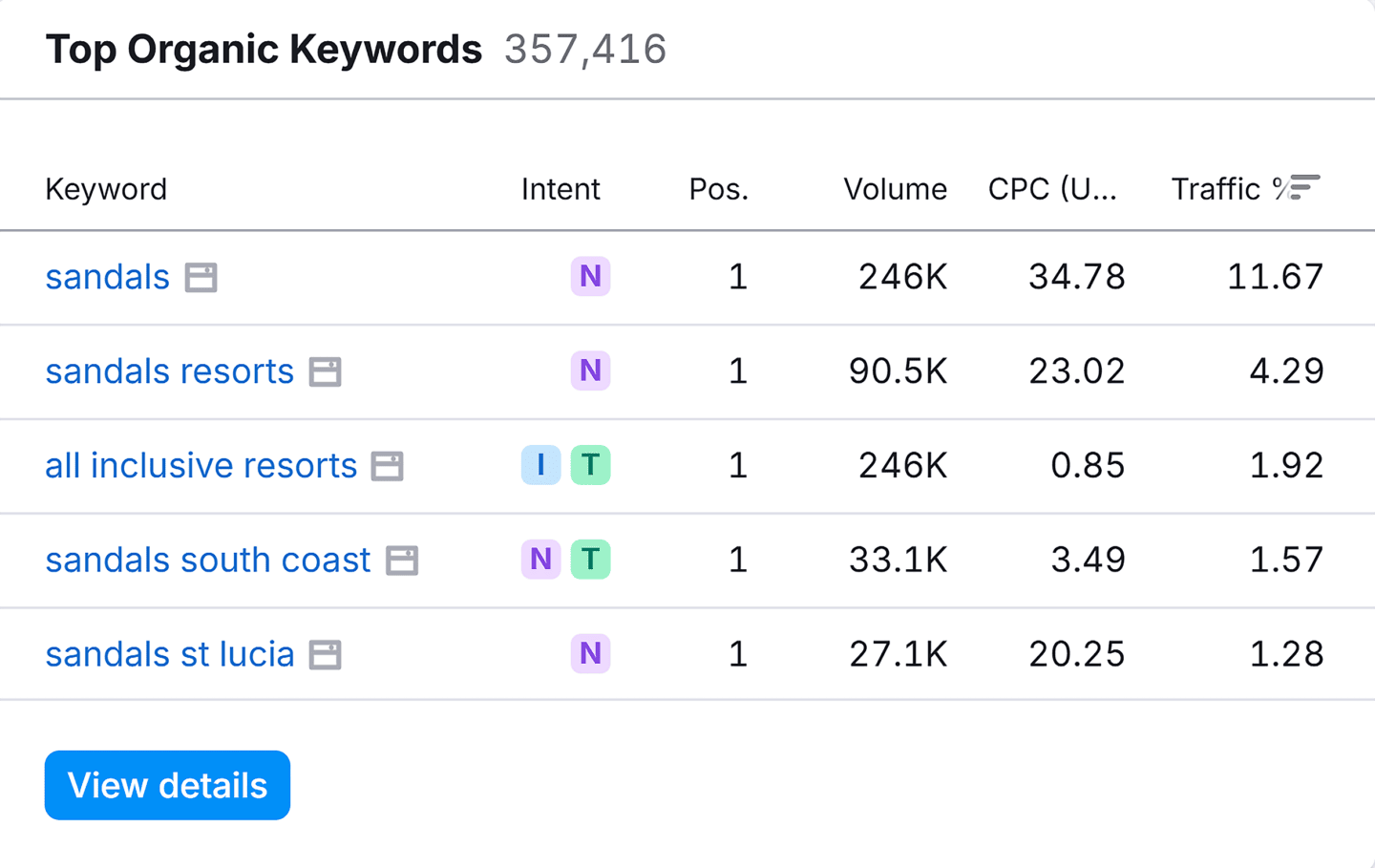
Task: Select the I intent badge on "all inclusive resorts"
Action: point(540,465)
